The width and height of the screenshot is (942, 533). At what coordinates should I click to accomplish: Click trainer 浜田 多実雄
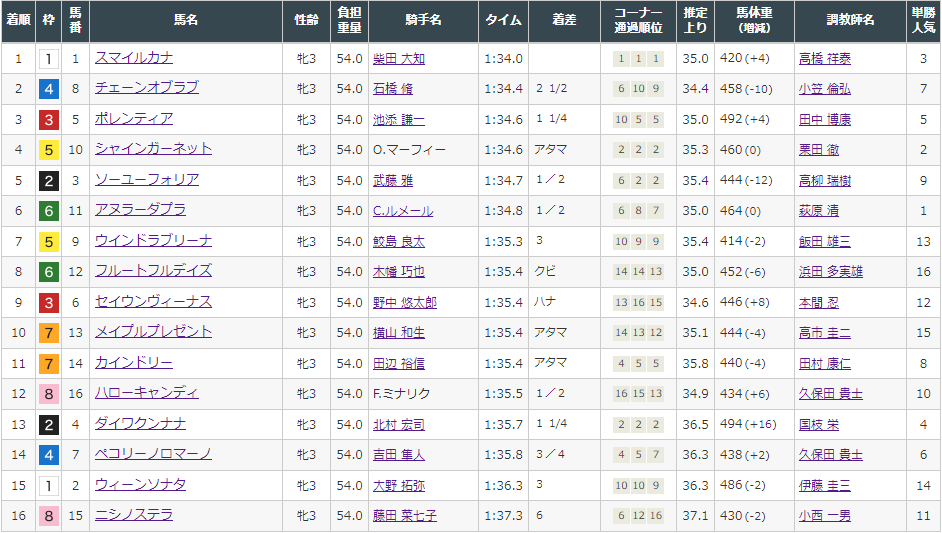click(x=831, y=272)
